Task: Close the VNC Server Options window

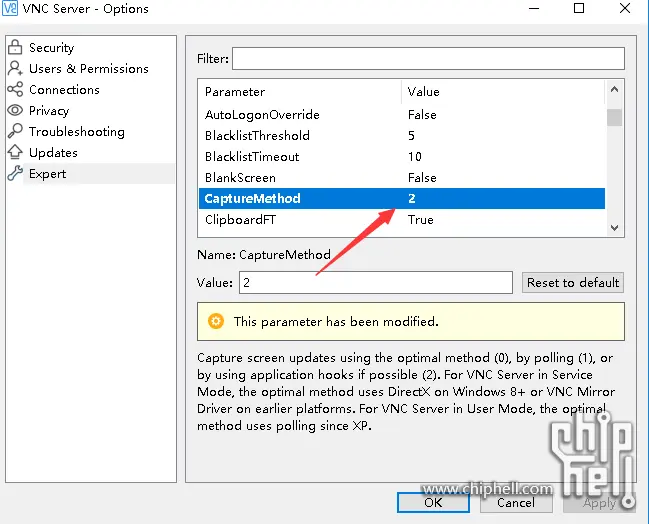Action: coord(625,8)
